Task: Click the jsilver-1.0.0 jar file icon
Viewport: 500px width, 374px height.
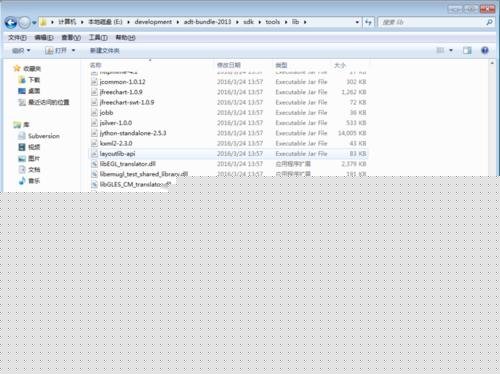Action: [x=94, y=123]
